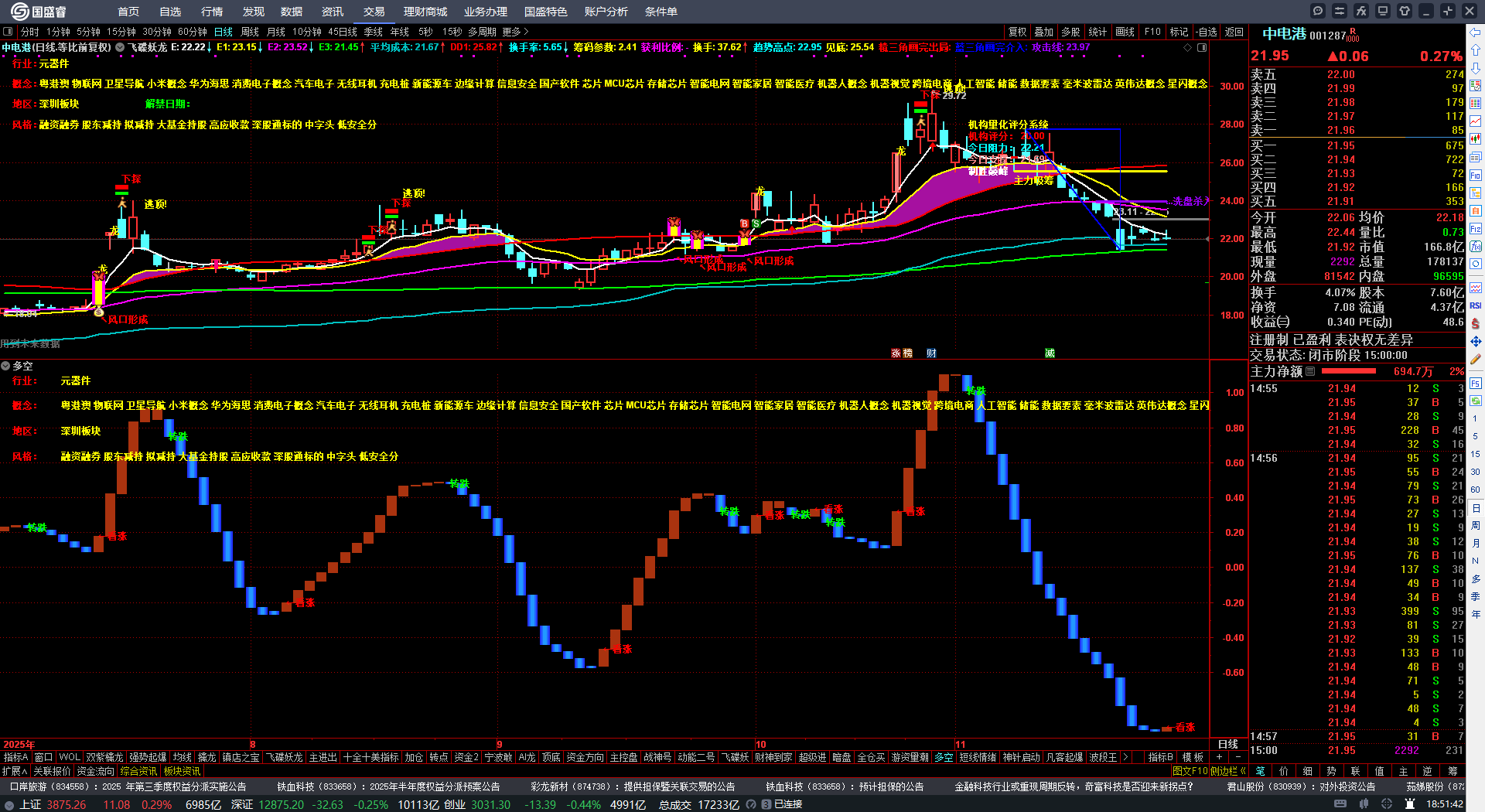Click the Guosheng logo icon
Image resolution: width=1485 pixels, height=812 pixels.
click(x=19, y=11)
